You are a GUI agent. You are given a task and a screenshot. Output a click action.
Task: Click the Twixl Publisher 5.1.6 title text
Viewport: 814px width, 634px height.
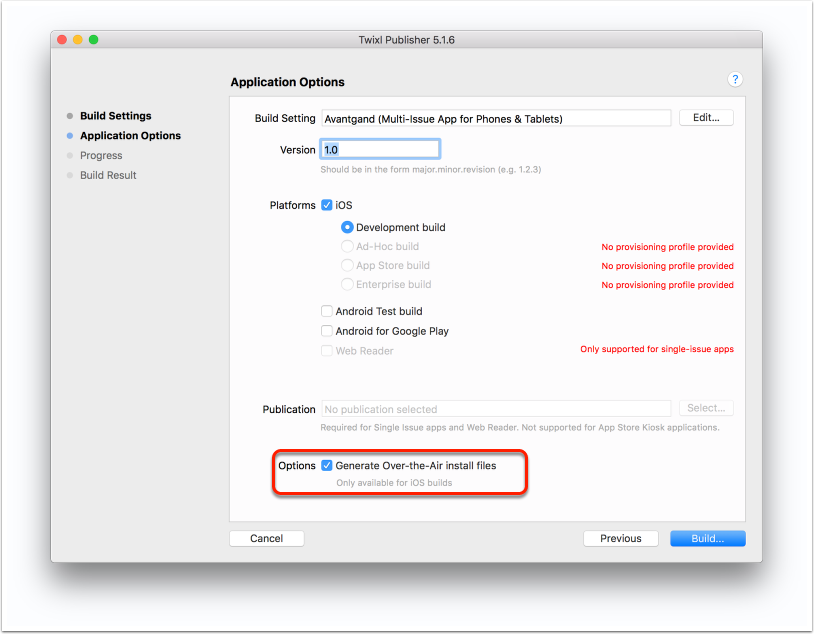(406, 40)
